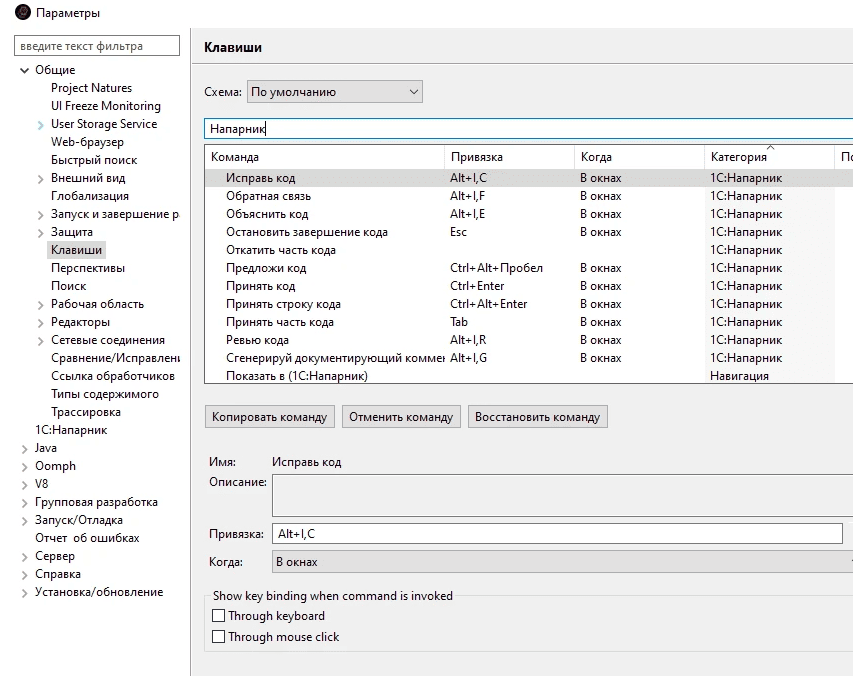This screenshot has width=865, height=688.
Task: Click the Отменить команду button
Action: point(401,417)
